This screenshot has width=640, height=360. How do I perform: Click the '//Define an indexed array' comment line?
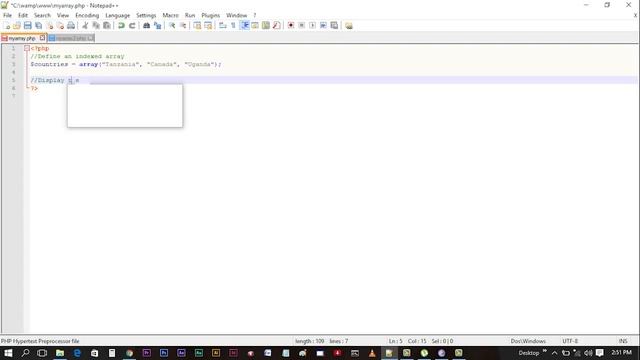click(77, 56)
